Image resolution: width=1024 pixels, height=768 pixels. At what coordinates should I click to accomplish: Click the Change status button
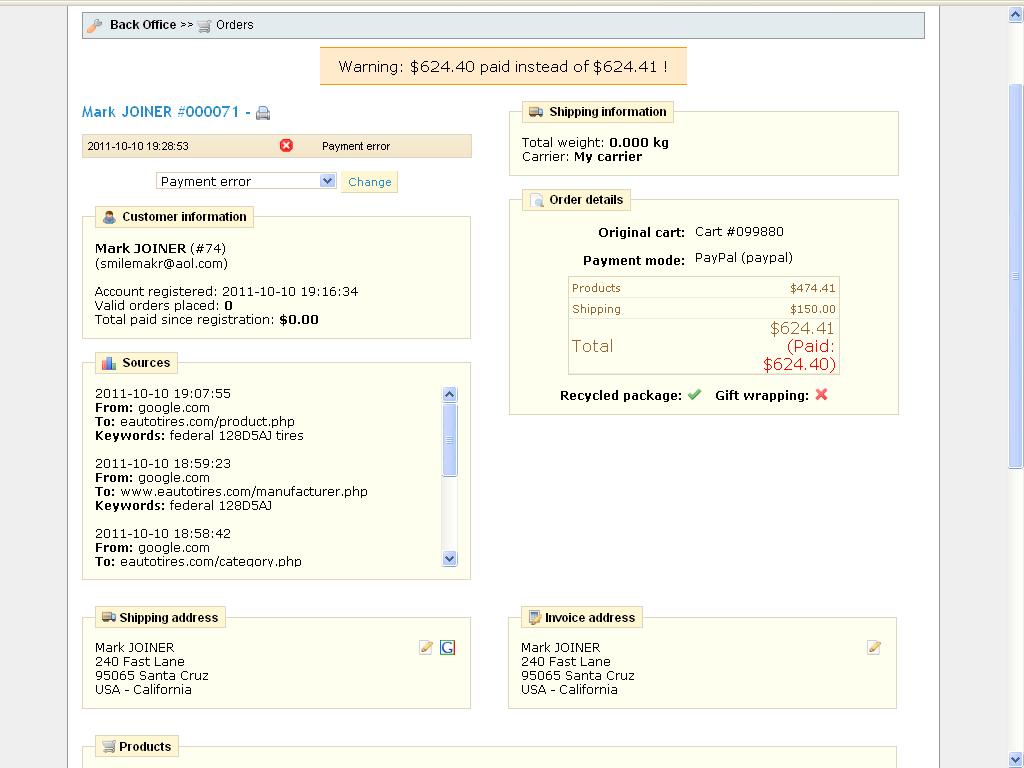click(370, 182)
